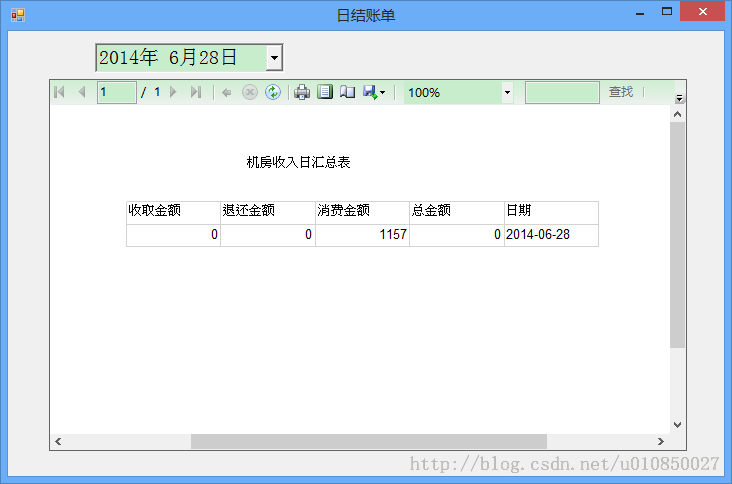Screen dimensions: 732x484
Task: Click the 查找 find button
Action: [x=621, y=92]
